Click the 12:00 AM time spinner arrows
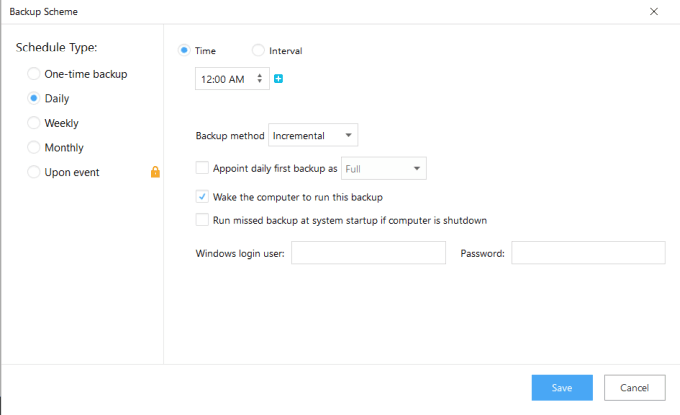The image size is (680, 415). click(260, 78)
